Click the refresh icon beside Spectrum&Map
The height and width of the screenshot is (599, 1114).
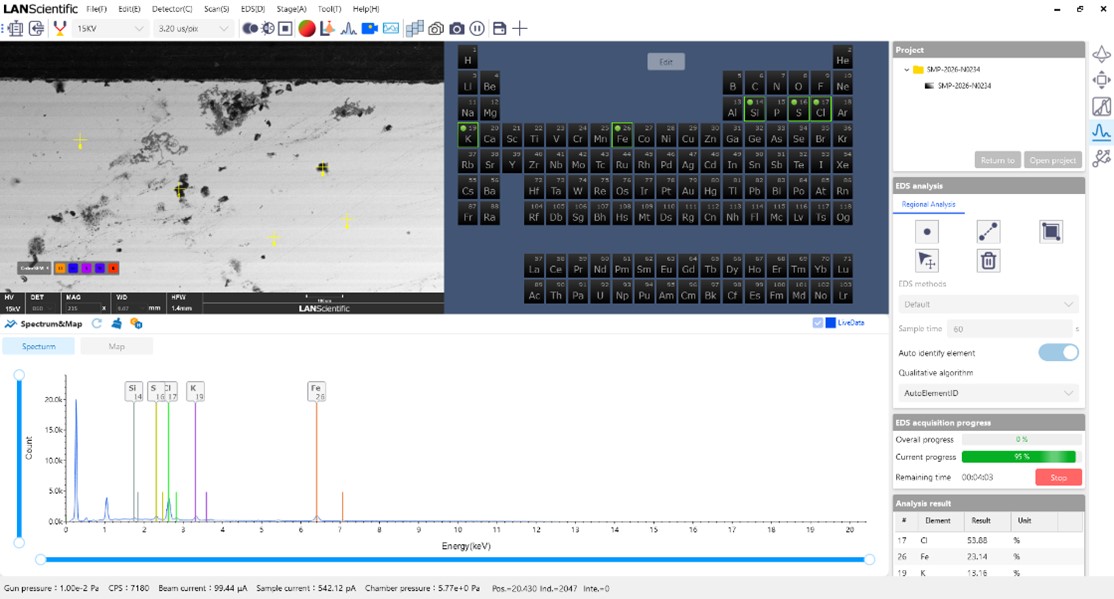[97, 324]
